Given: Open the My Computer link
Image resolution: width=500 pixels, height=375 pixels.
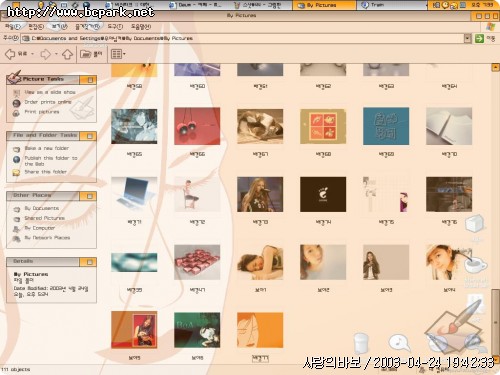Looking at the screenshot, I should click(x=40, y=228).
